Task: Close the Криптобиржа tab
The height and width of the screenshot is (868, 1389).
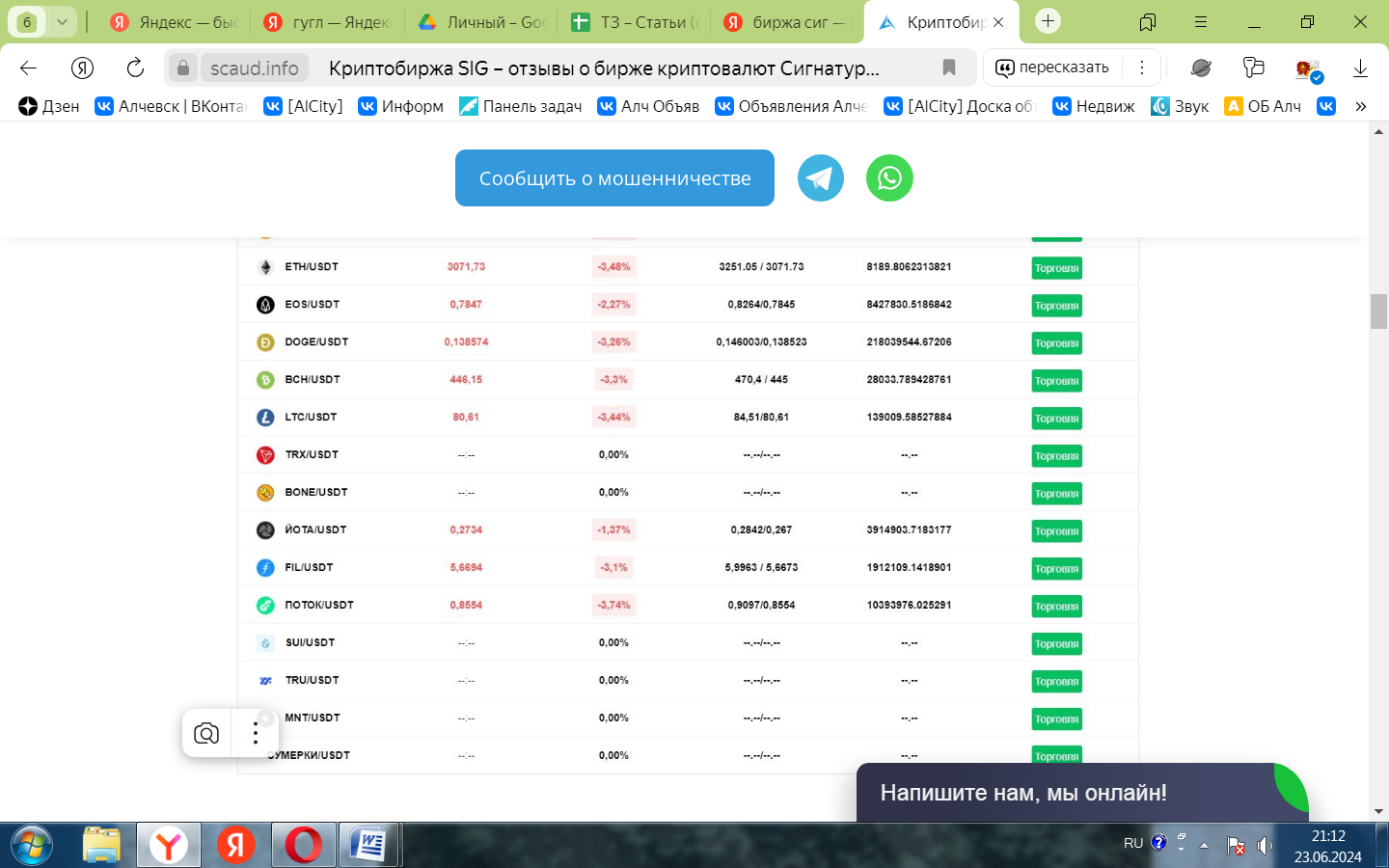Action: [998, 22]
